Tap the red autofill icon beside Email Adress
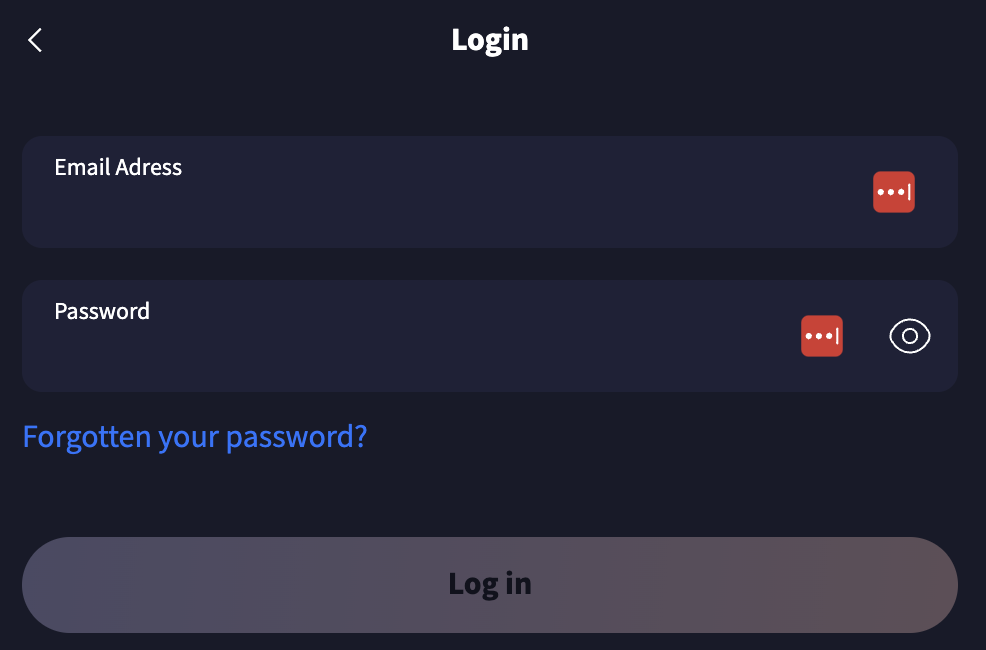 894,192
